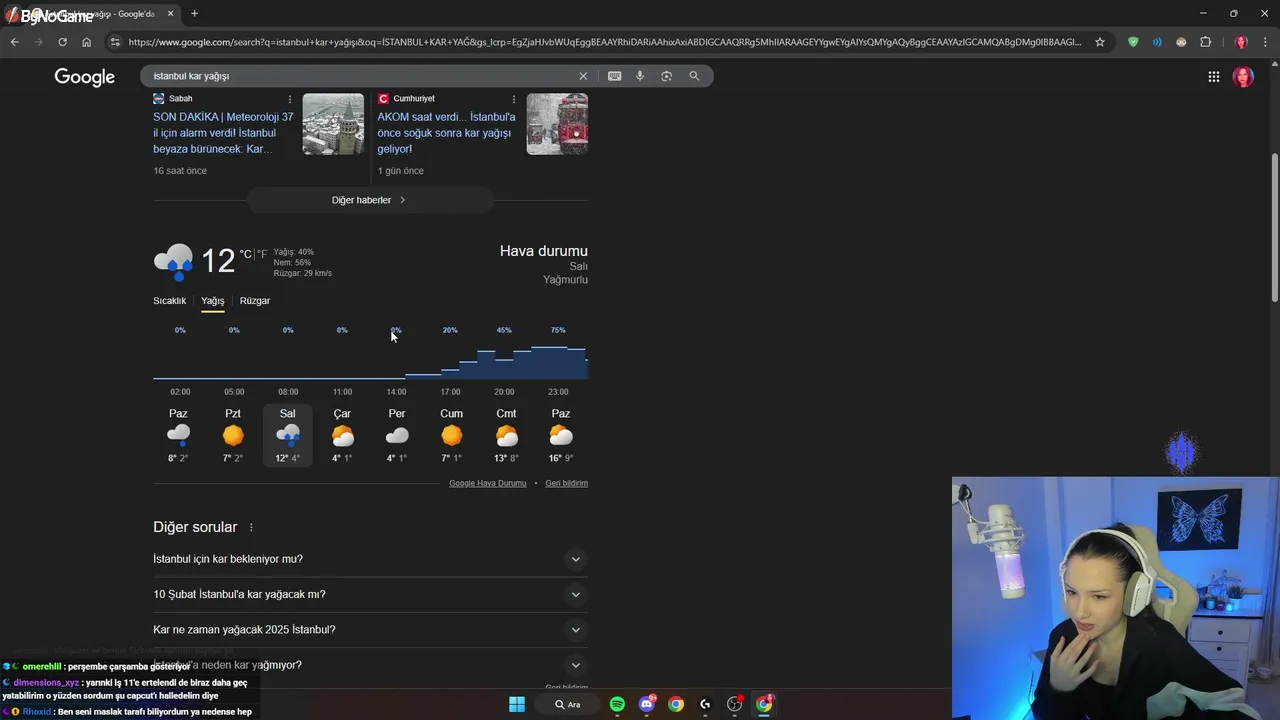The image size is (1280, 720).
Task: Open the Galata Tower snow news thumbnail
Action: coord(333,124)
